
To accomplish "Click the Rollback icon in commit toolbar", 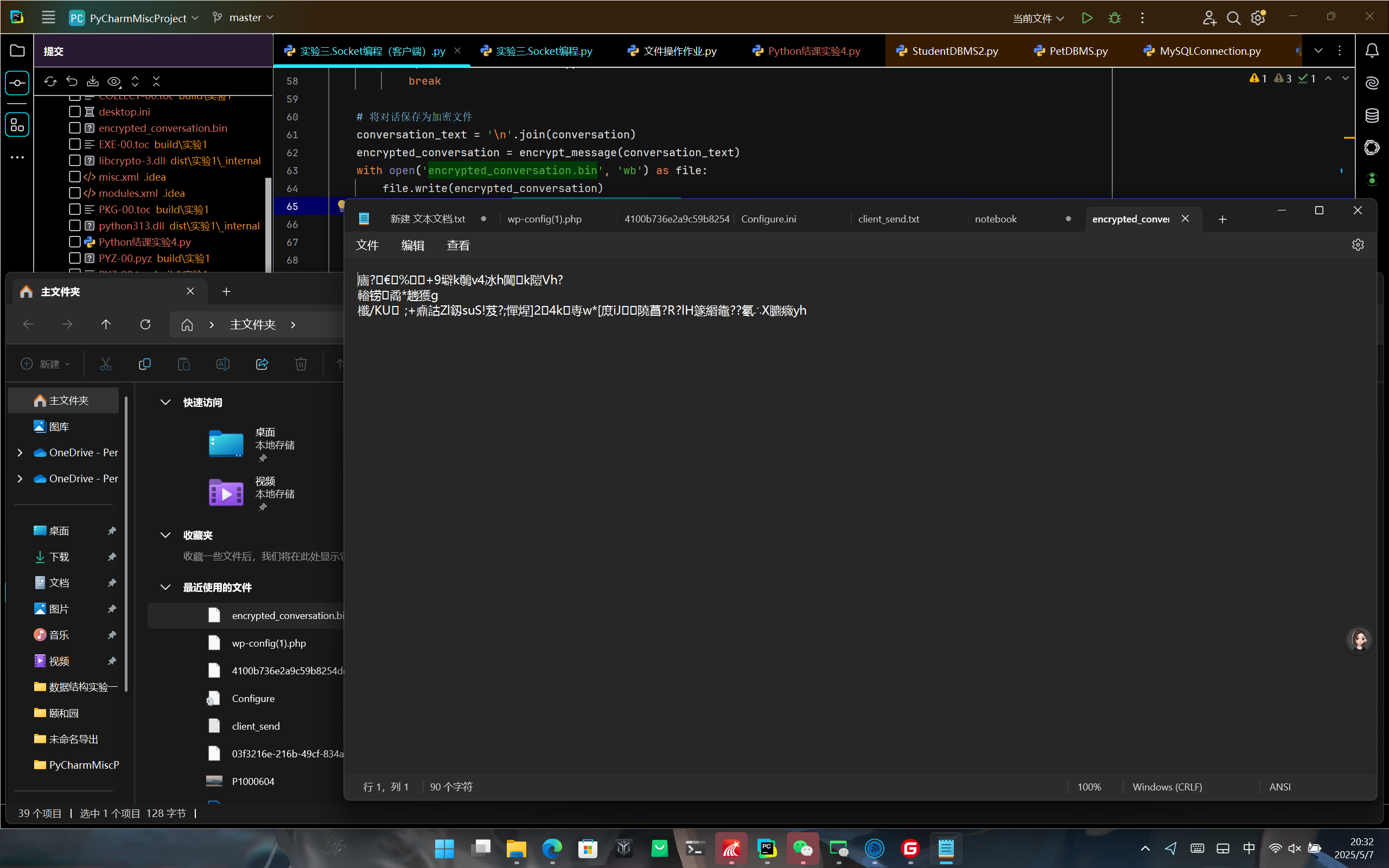I will [x=72, y=81].
